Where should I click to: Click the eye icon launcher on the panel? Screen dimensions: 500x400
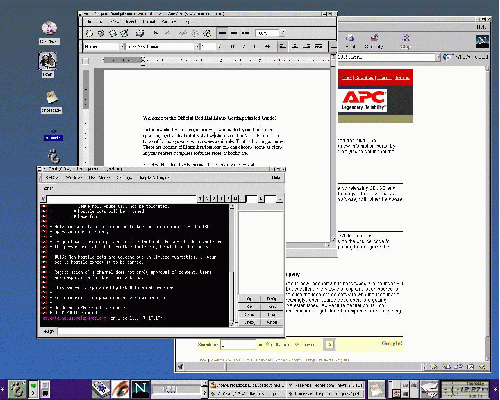[120, 389]
